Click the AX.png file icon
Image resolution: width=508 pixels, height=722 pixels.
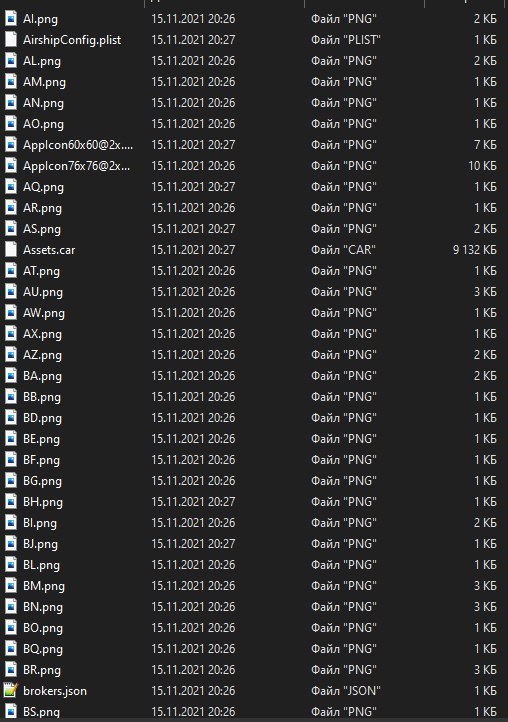pyautogui.click(x=11, y=334)
